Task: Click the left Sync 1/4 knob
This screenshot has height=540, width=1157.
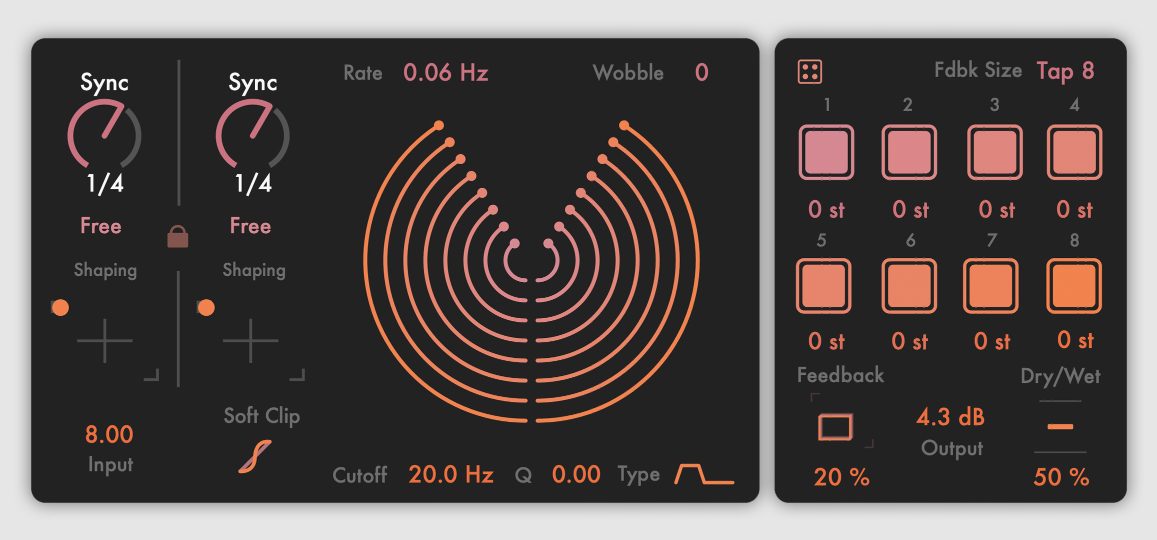Action: pyautogui.click(x=104, y=137)
